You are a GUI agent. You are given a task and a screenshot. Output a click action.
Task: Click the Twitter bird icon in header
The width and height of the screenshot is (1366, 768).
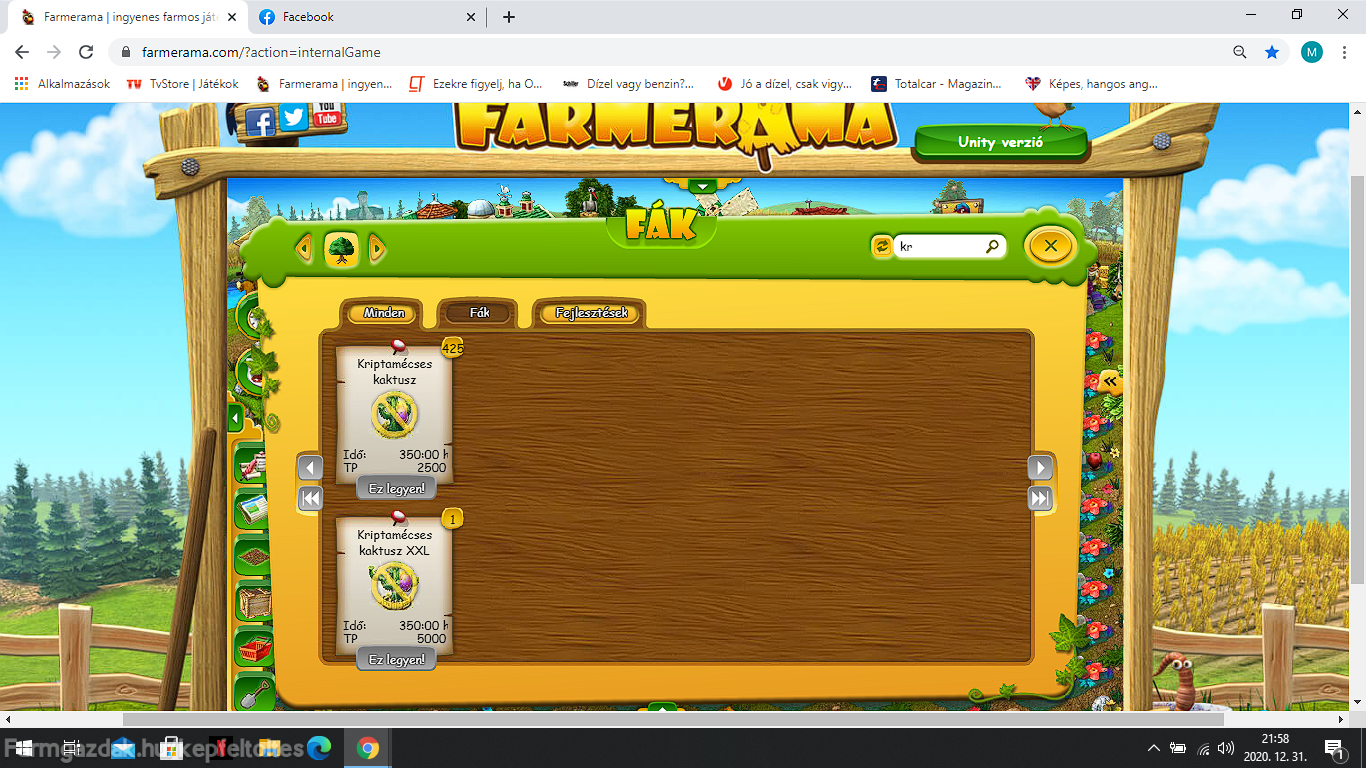point(293,118)
